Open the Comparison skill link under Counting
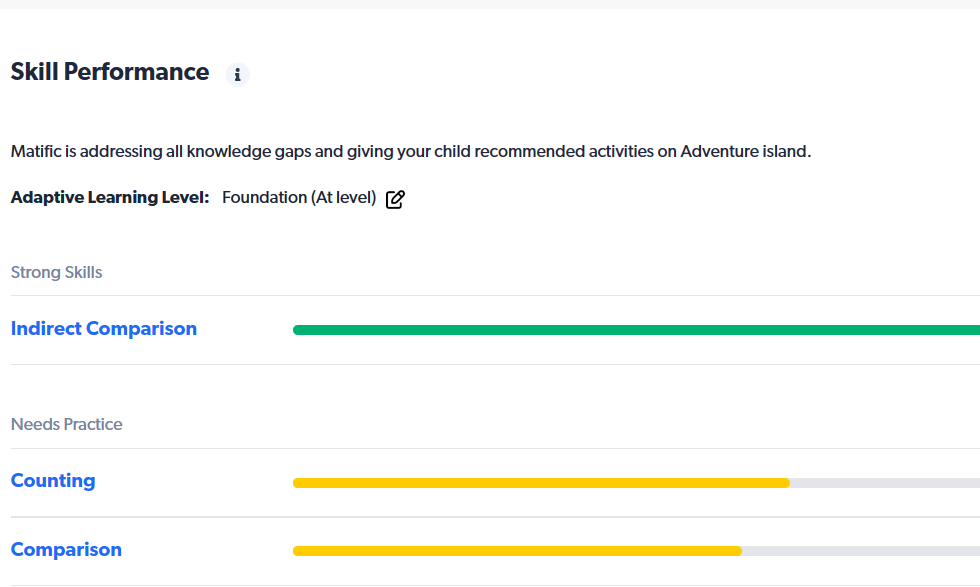Screen dimensions: 980x587 (66, 550)
